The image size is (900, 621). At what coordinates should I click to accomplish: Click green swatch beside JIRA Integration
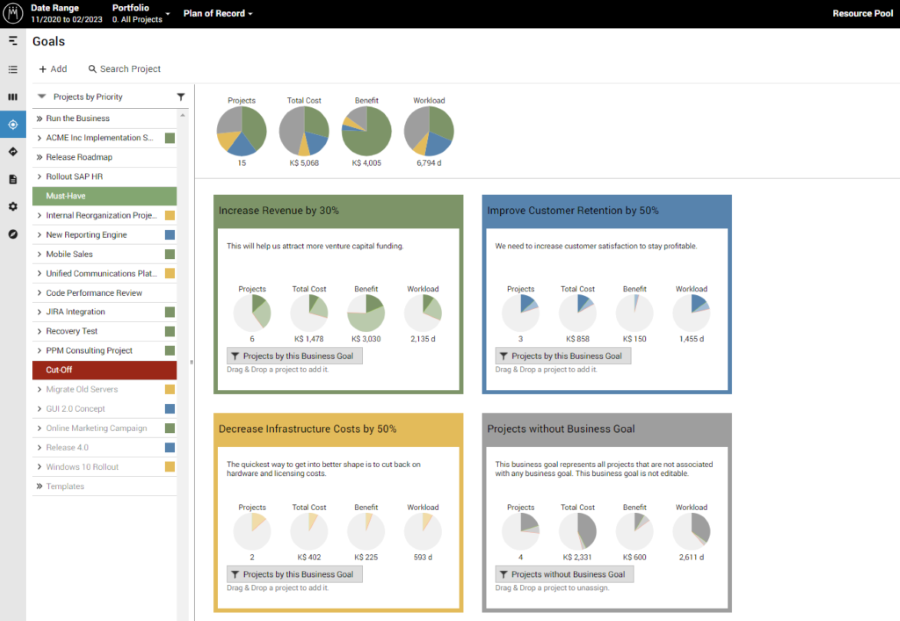170,312
